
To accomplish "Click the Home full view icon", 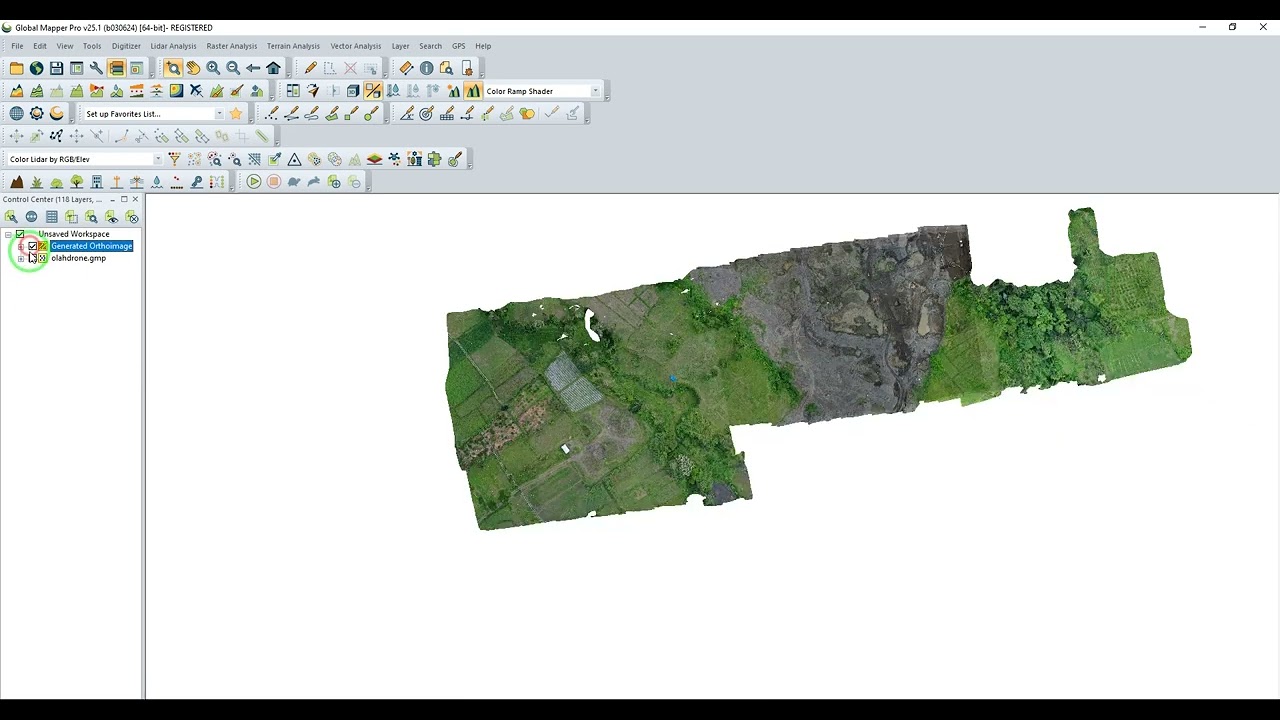I will (x=273, y=68).
